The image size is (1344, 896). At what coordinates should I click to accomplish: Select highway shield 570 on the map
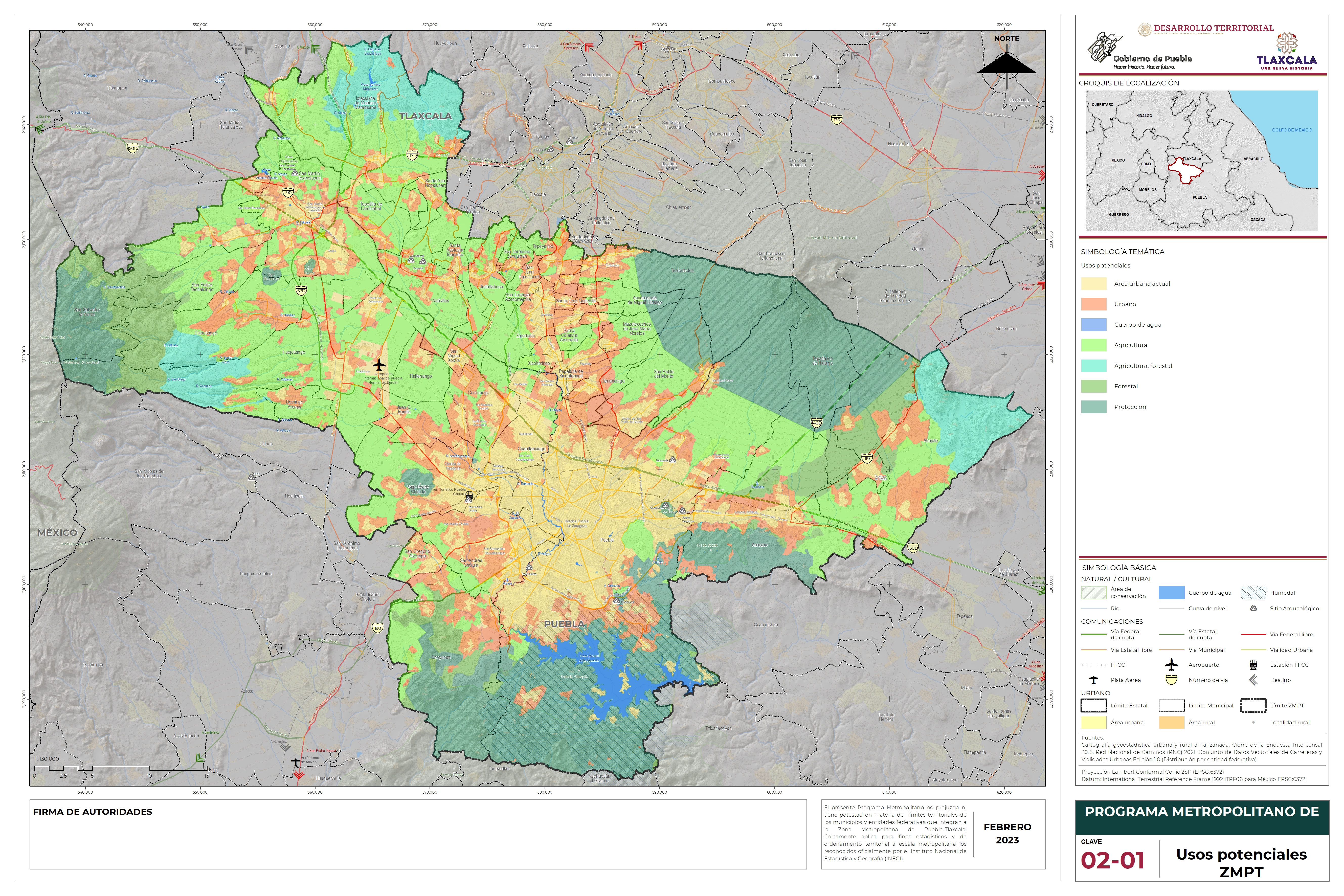tap(301, 290)
